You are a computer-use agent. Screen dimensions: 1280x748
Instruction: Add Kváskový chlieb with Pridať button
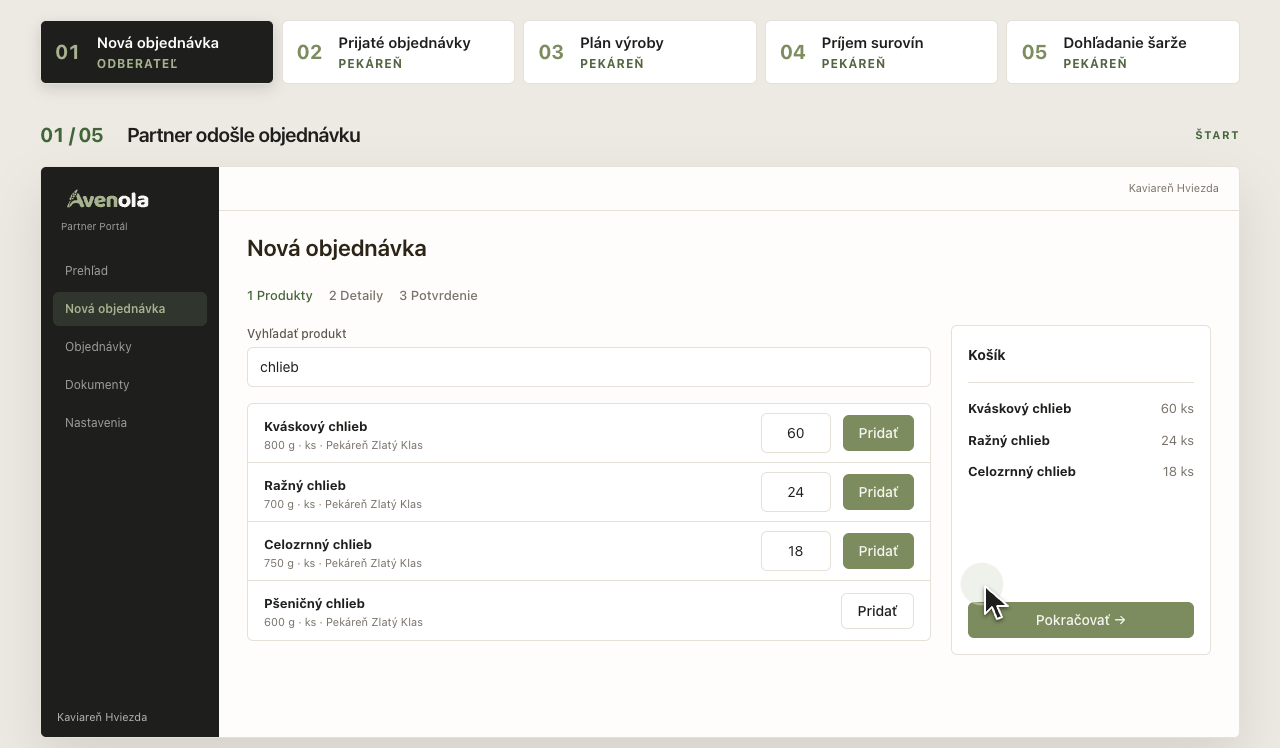[x=878, y=433]
